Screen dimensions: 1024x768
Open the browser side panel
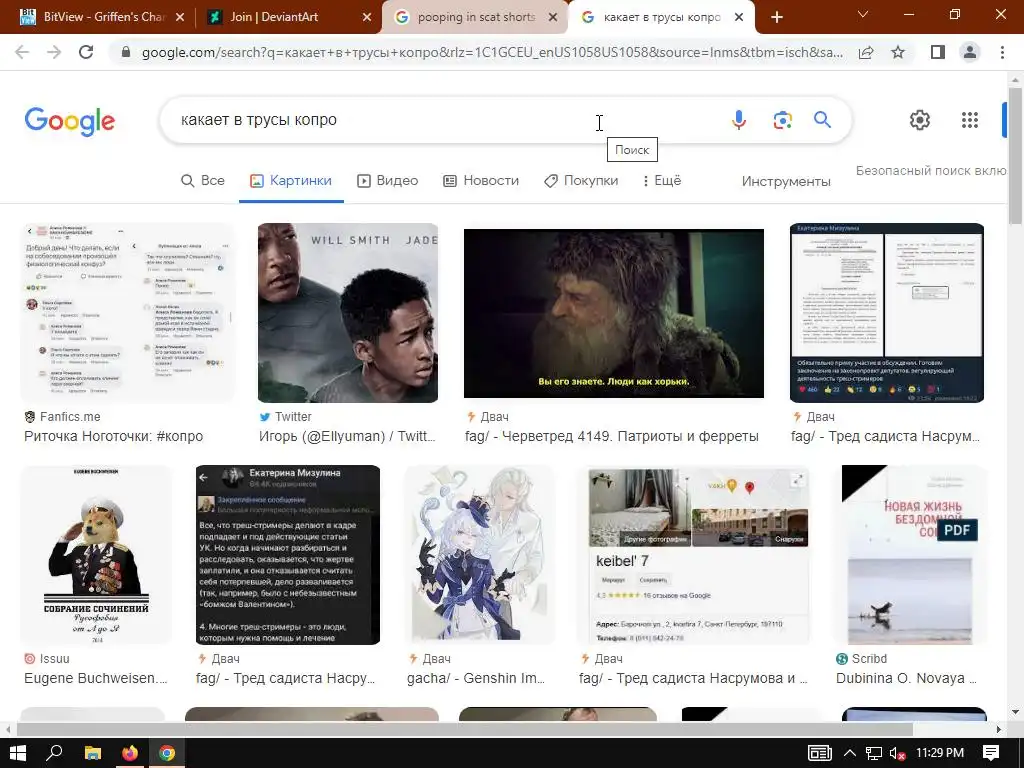click(938, 52)
